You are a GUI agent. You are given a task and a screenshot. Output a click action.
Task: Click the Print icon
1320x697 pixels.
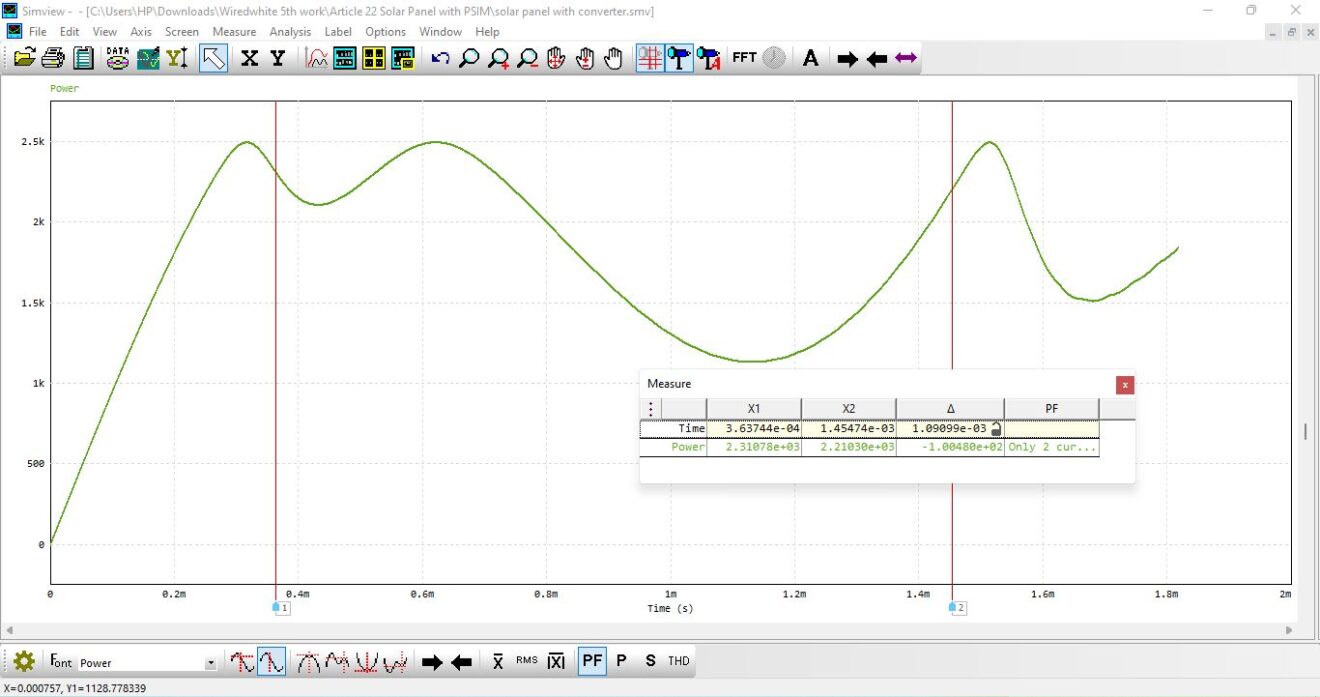[52, 58]
